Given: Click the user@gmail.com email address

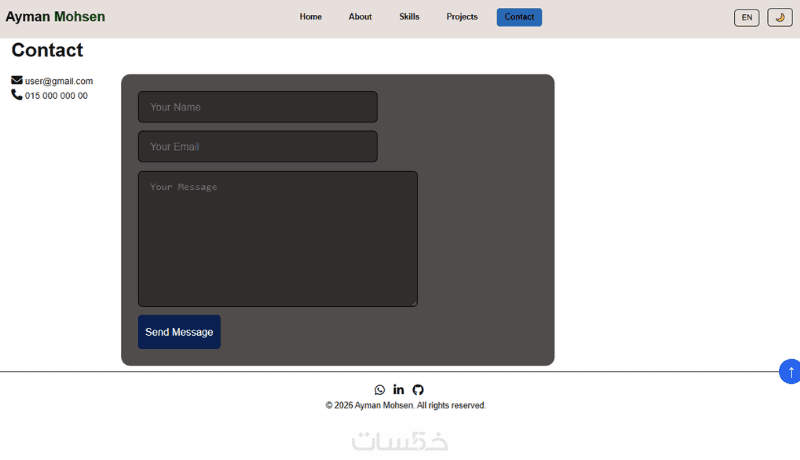Looking at the screenshot, I should [59, 81].
